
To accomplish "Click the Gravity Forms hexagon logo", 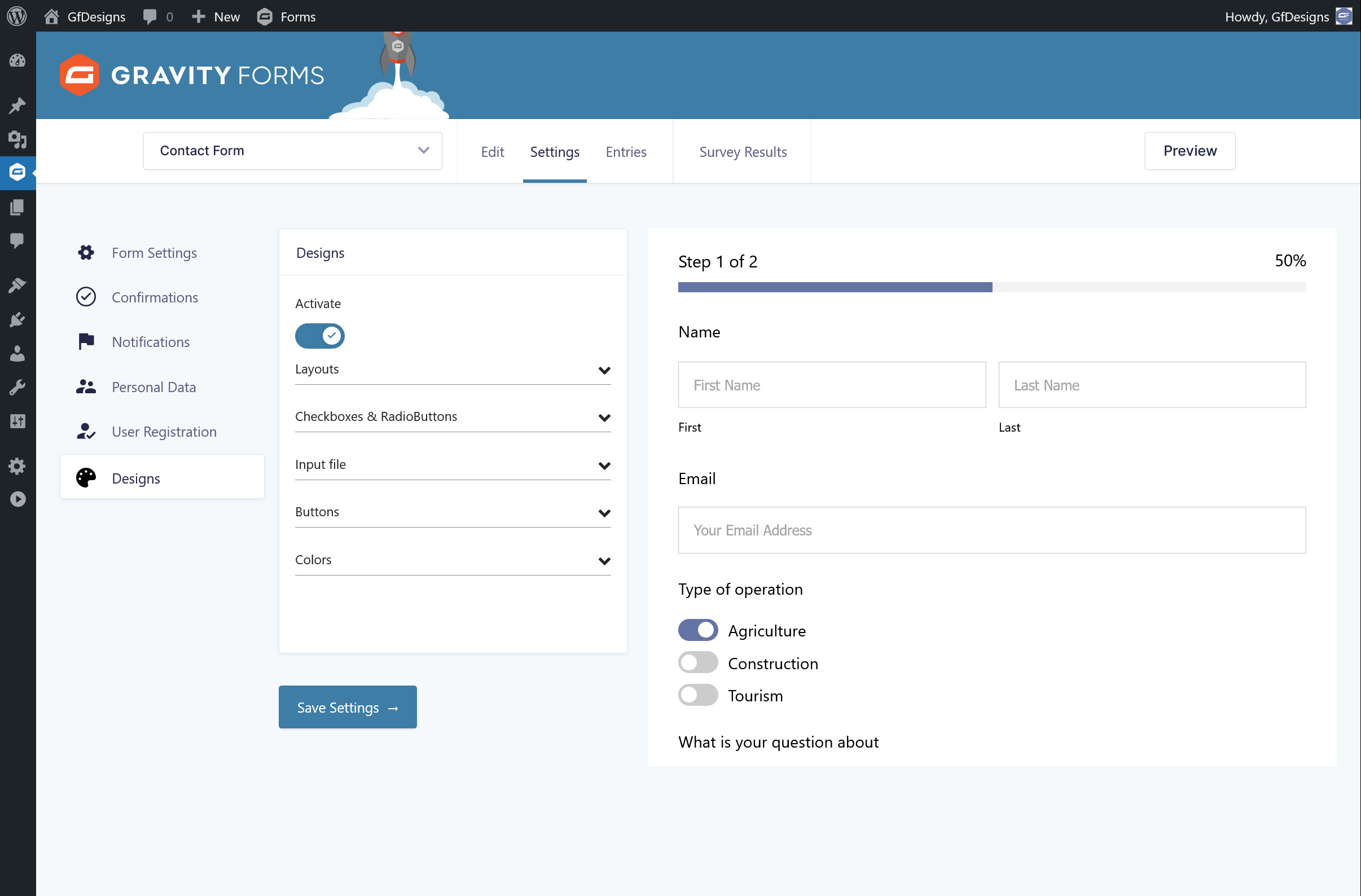I will [x=80, y=75].
